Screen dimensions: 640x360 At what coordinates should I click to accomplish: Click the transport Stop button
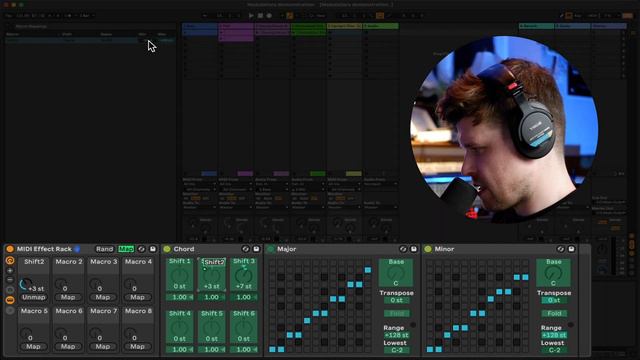coord(260,16)
